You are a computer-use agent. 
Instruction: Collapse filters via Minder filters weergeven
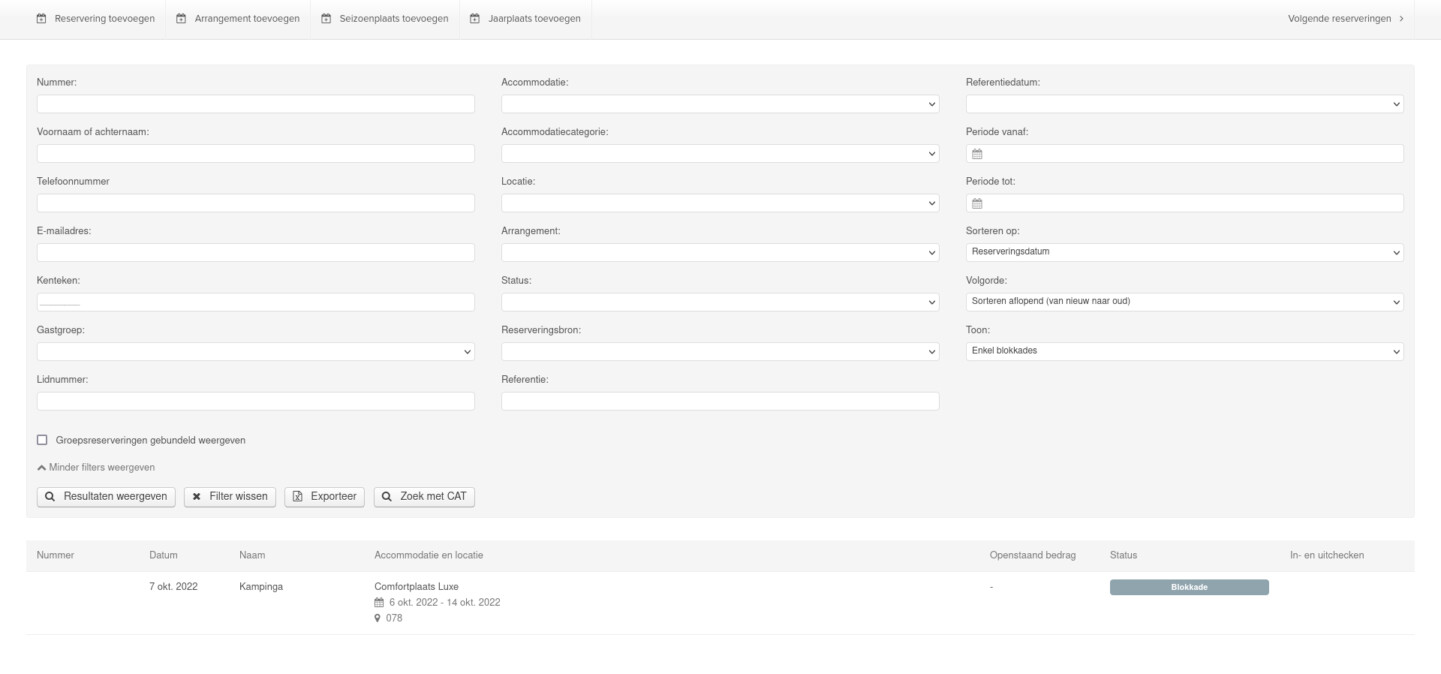tap(96, 467)
